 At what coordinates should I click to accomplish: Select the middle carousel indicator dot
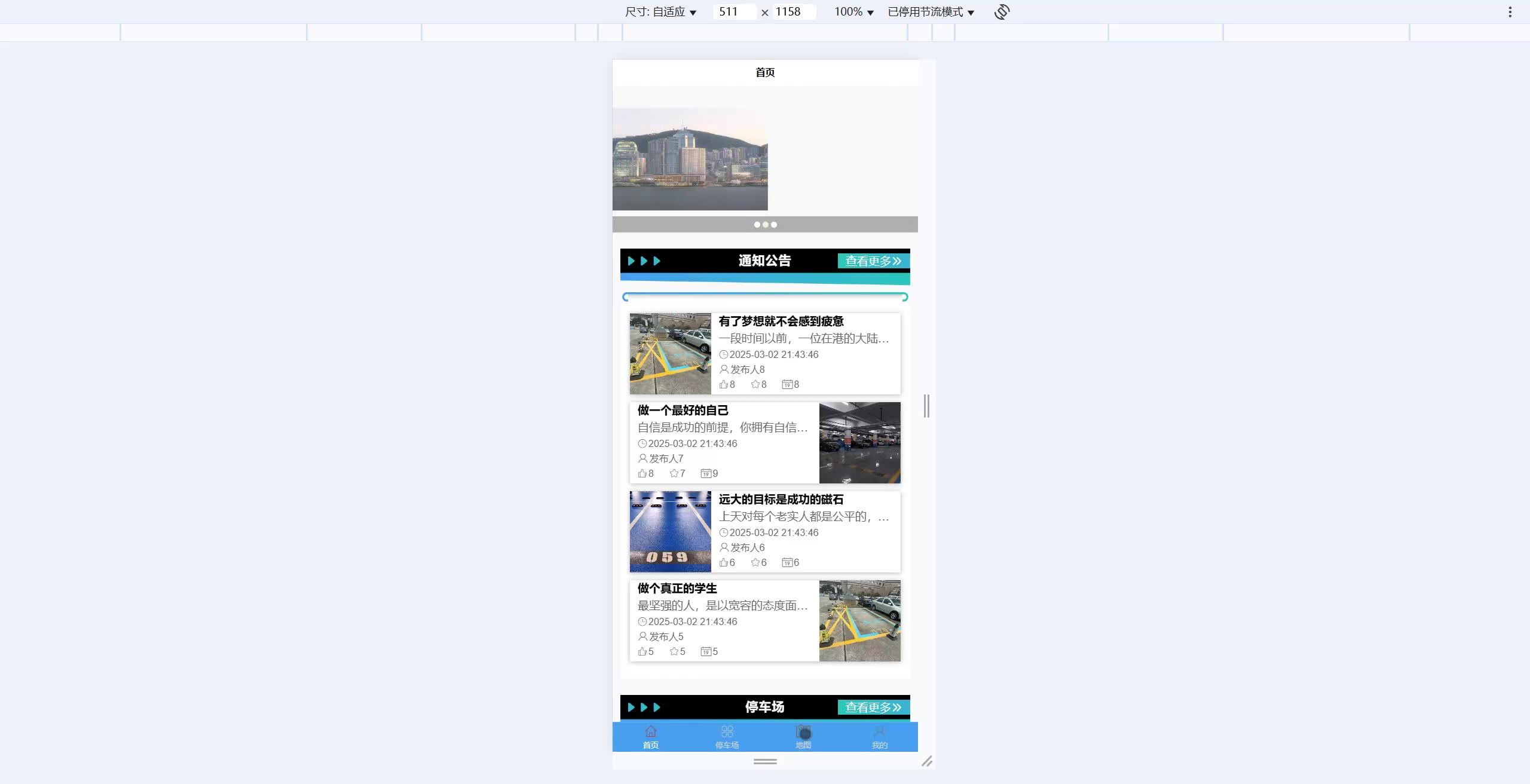766,225
